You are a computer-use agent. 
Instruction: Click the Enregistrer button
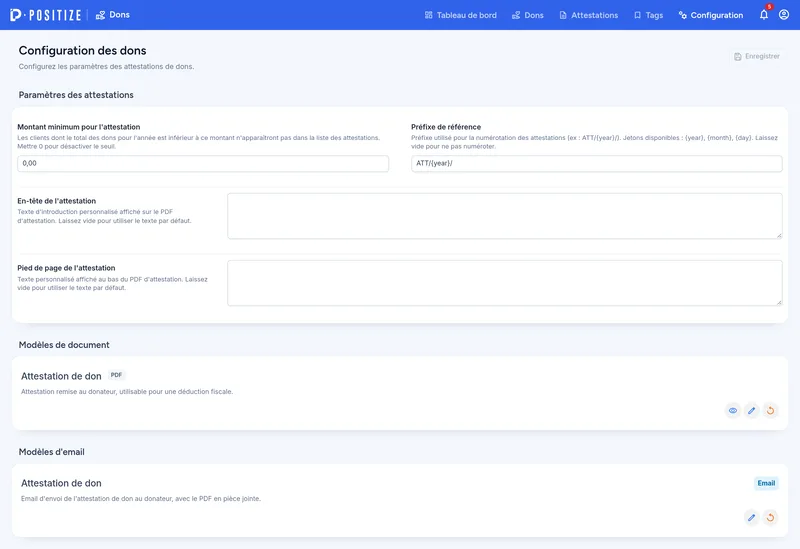[x=757, y=56]
